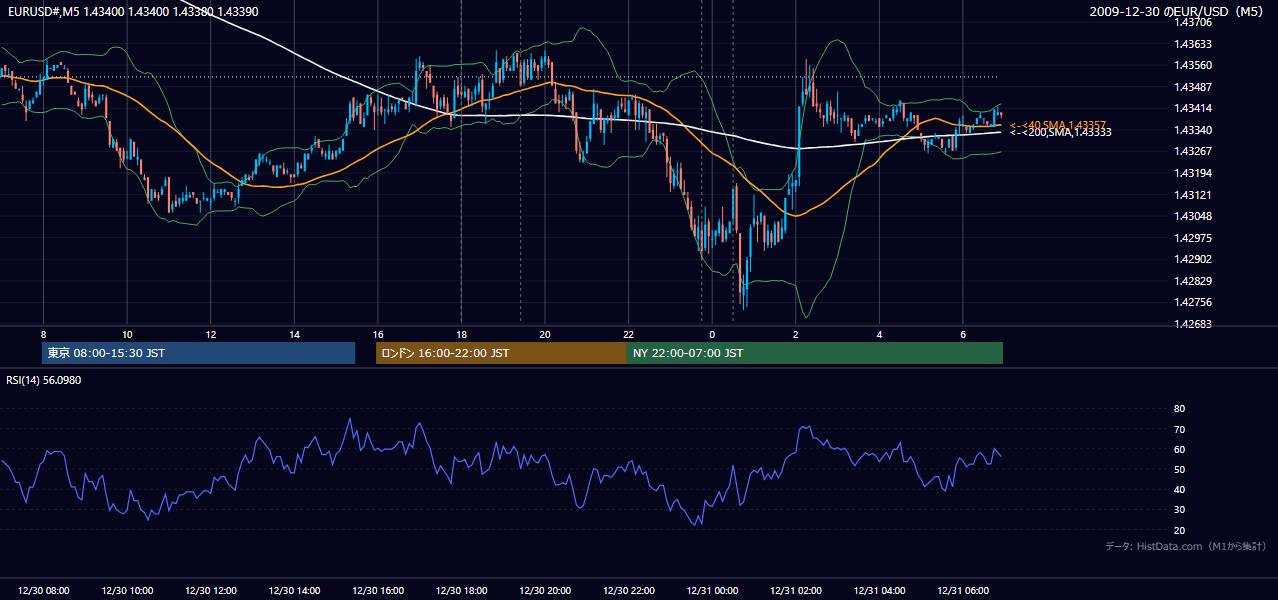Click price axis value 1.42902
Viewport: 1278px width, 600px height.
click(1193, 259)
